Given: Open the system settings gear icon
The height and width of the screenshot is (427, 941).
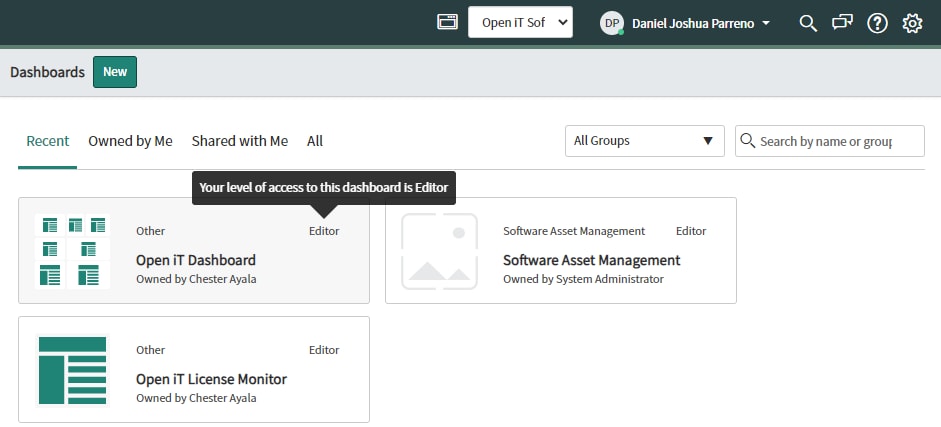Looking at the screenshot, I should tap(912, 23).
